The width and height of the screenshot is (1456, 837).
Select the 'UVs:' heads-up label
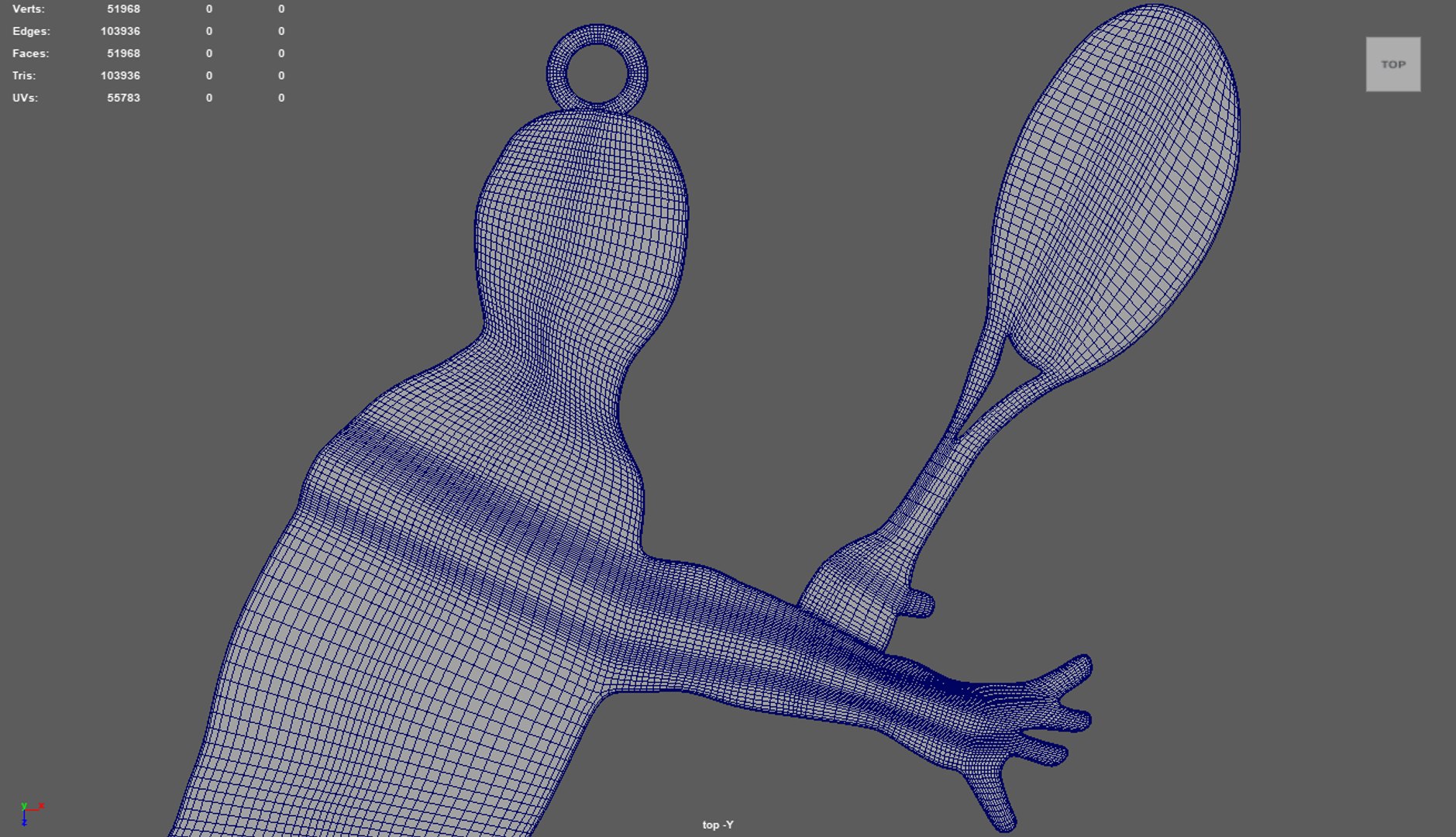click(x=25, y=98)
